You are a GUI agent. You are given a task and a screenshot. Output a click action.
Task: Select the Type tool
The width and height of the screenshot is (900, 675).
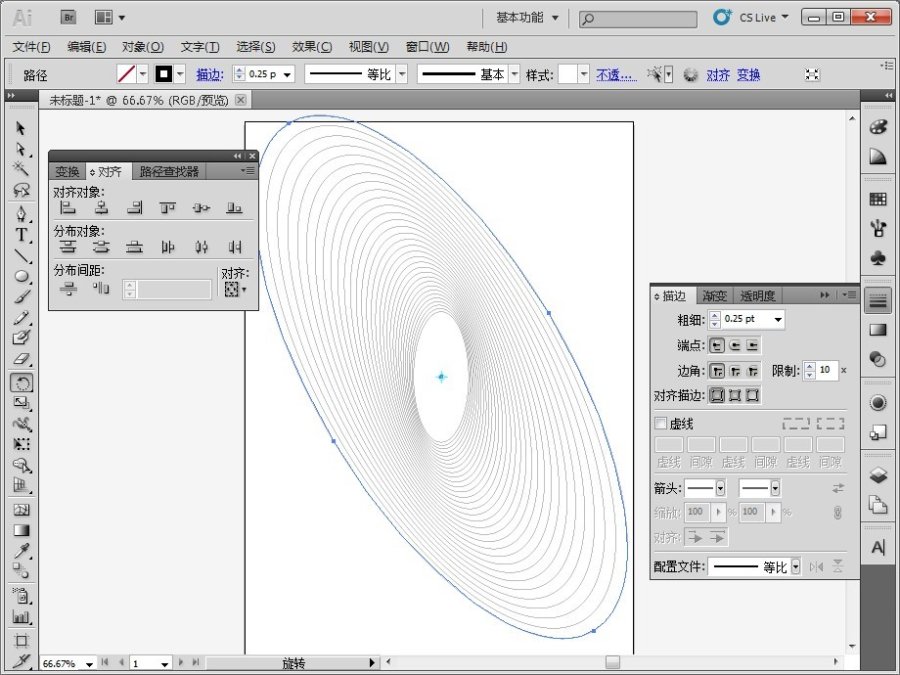tap(21, 235)
